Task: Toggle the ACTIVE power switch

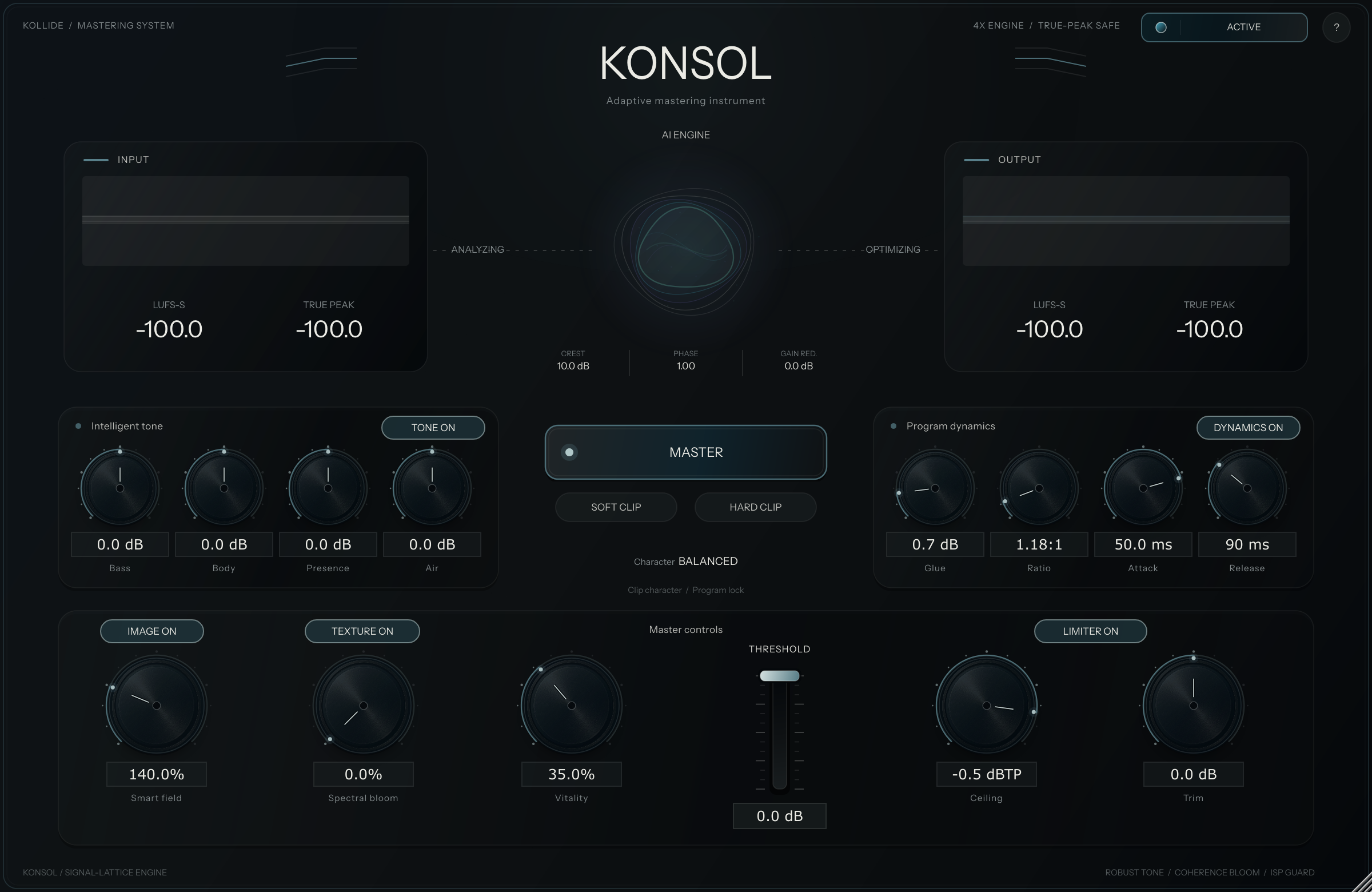Action: tap(1224, 27)
